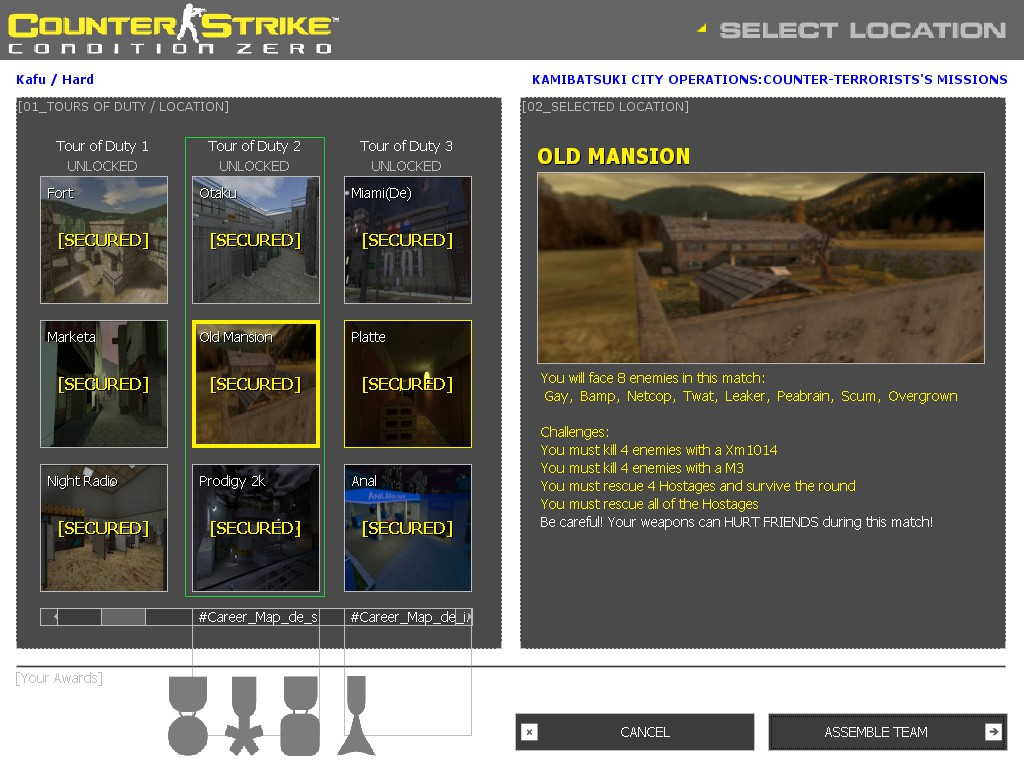Click the #Career_Map_de_s label
The width and height of the screenshot is (1024, 768).
[258, 616]
